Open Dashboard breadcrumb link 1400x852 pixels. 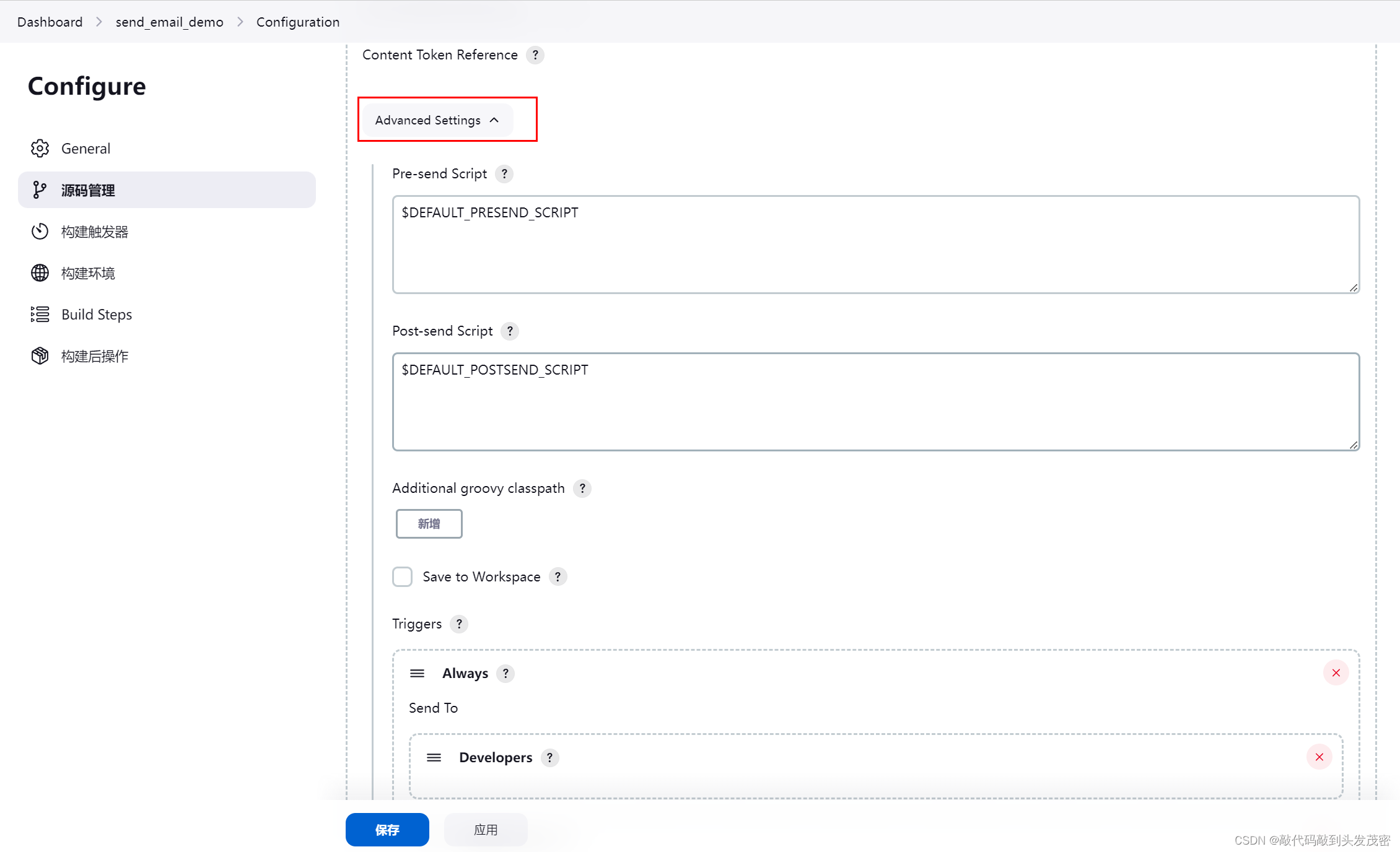coord(50,22)
